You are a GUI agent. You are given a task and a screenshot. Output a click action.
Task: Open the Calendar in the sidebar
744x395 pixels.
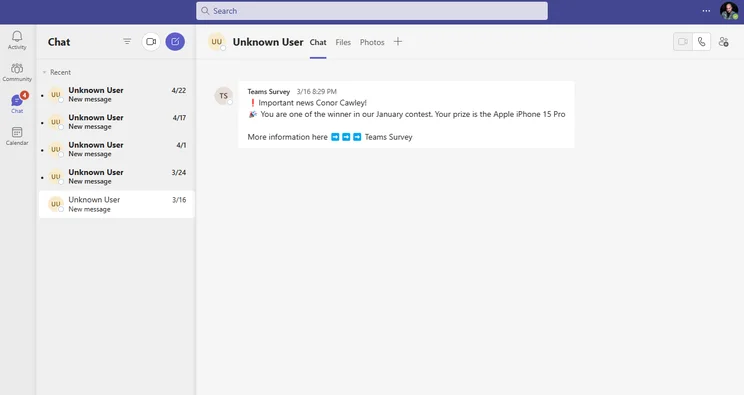pos(17,136)
